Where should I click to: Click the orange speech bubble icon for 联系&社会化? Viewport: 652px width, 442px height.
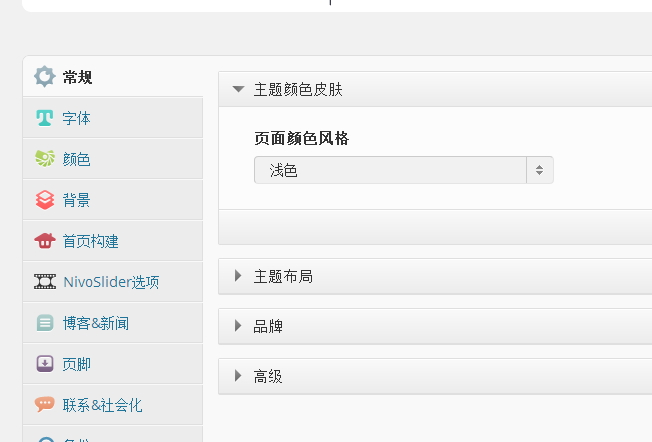(x=44, y=404)
